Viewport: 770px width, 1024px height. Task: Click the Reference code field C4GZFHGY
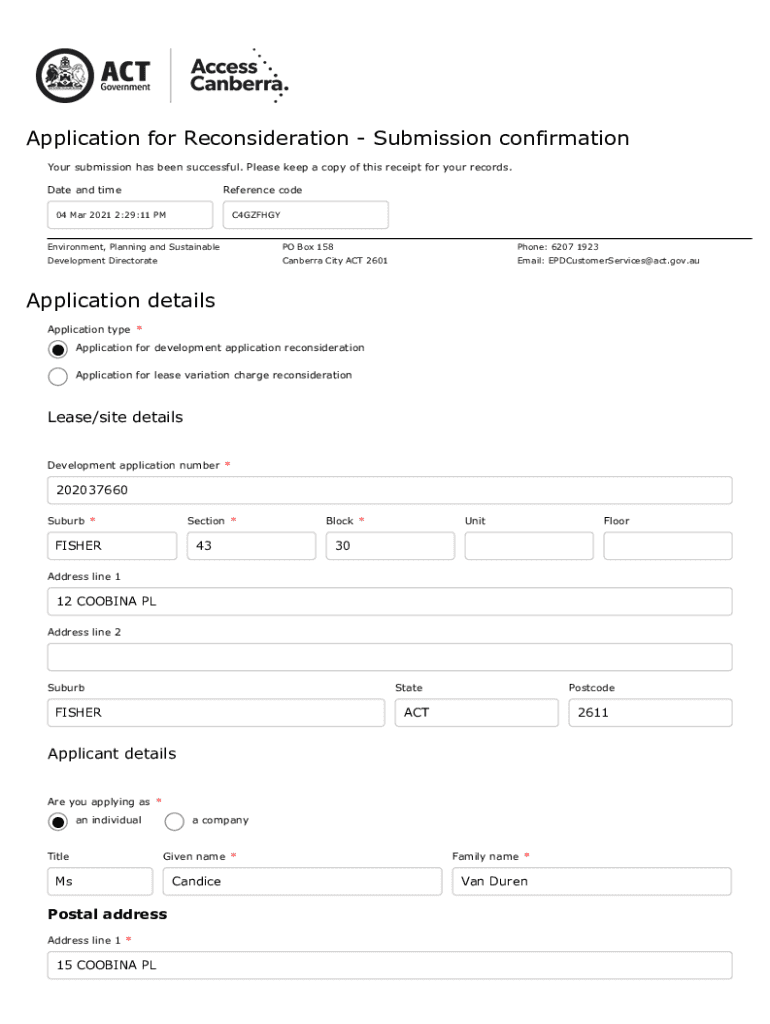[x=305, y=215]
